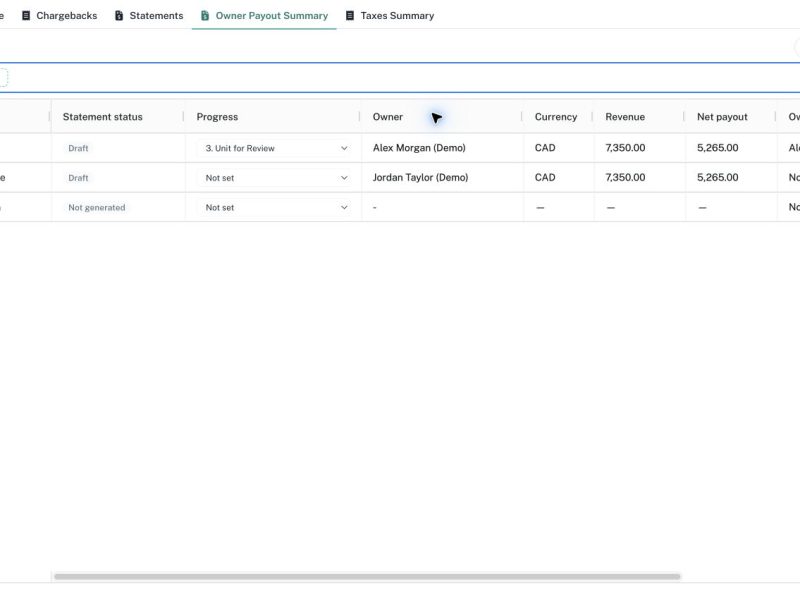This screenshot has height=600, width=800.
Task: Click the Statements tab icon
Action: click(119, 16)
